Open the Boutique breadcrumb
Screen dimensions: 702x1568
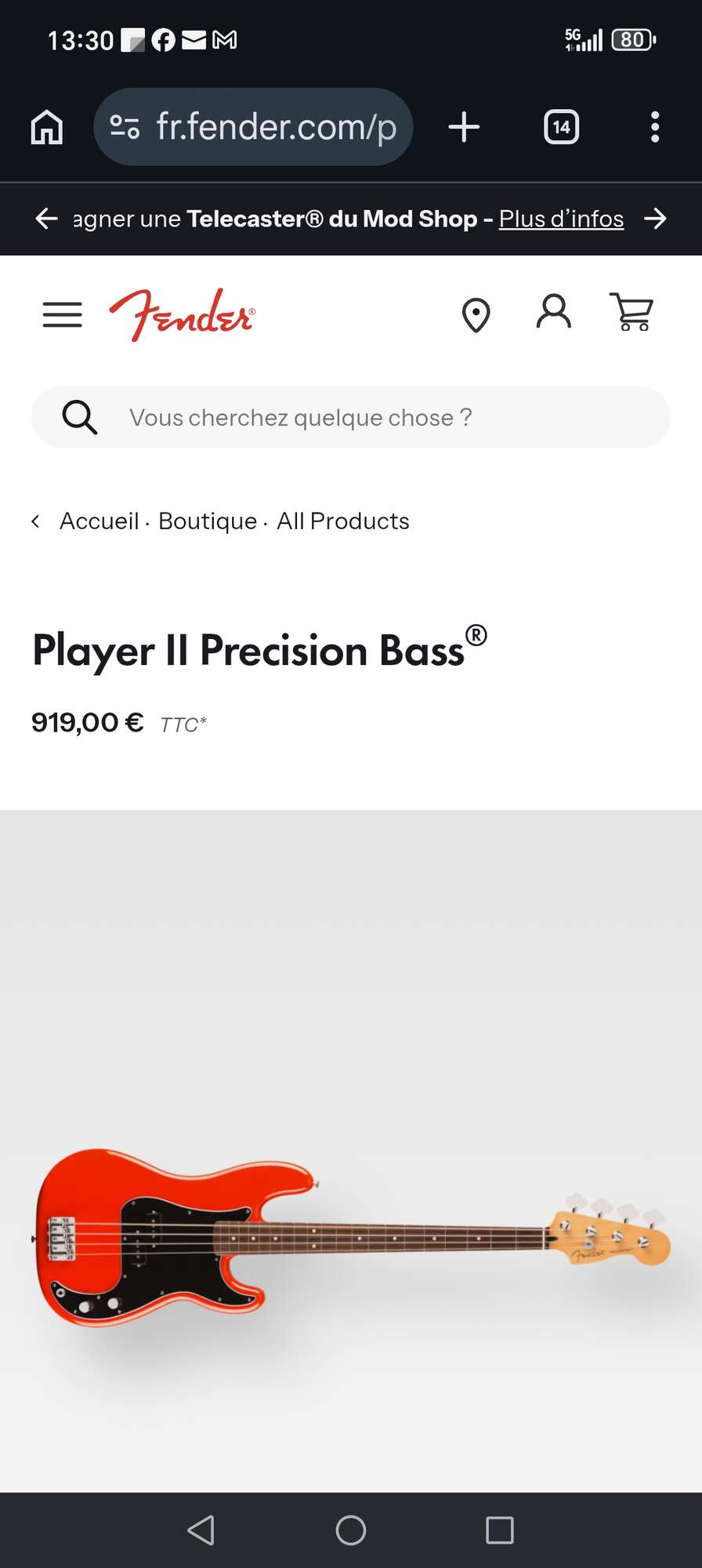point(208,521)
